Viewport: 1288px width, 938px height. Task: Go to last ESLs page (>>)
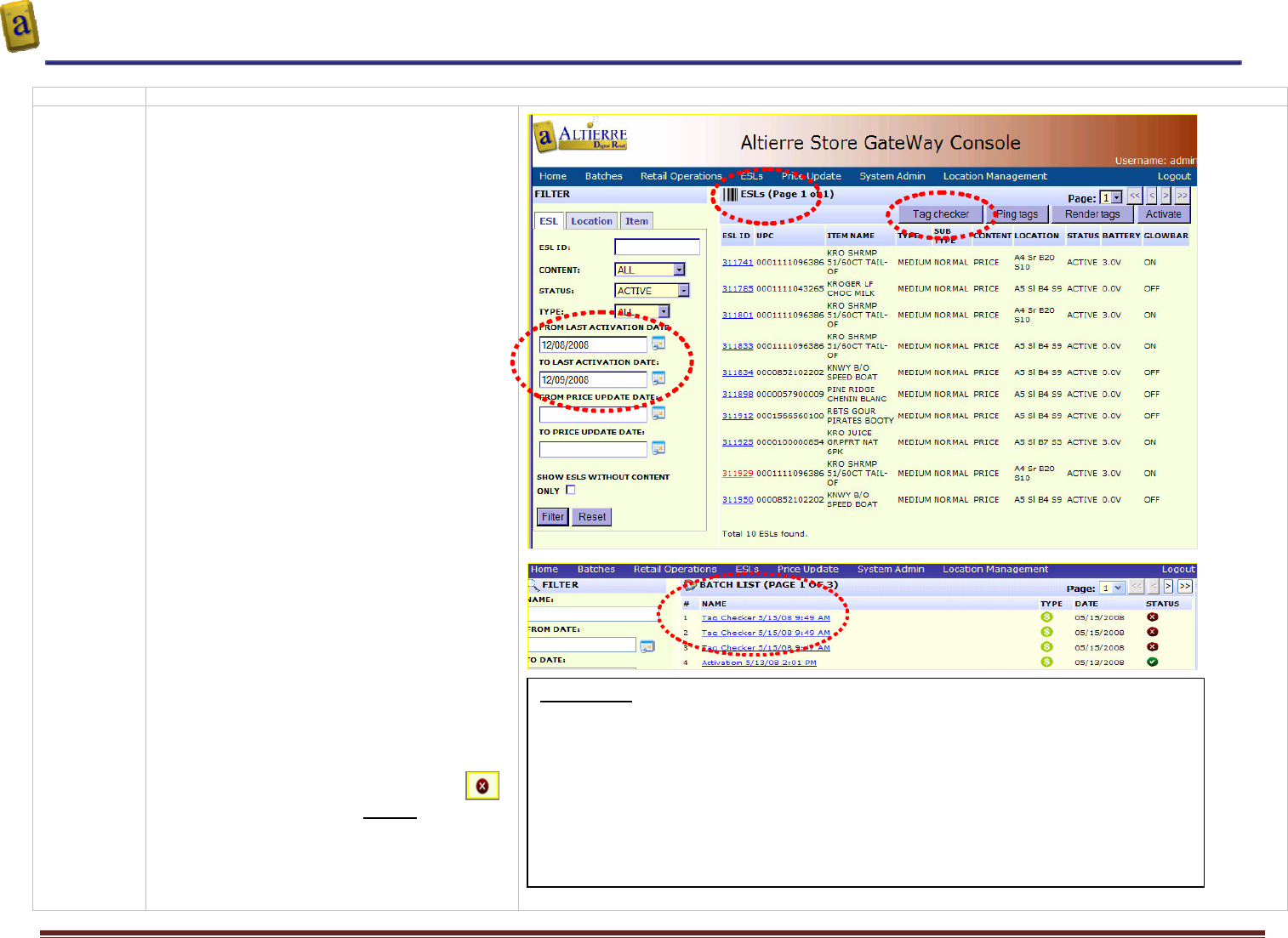(x=1183, y=196)
